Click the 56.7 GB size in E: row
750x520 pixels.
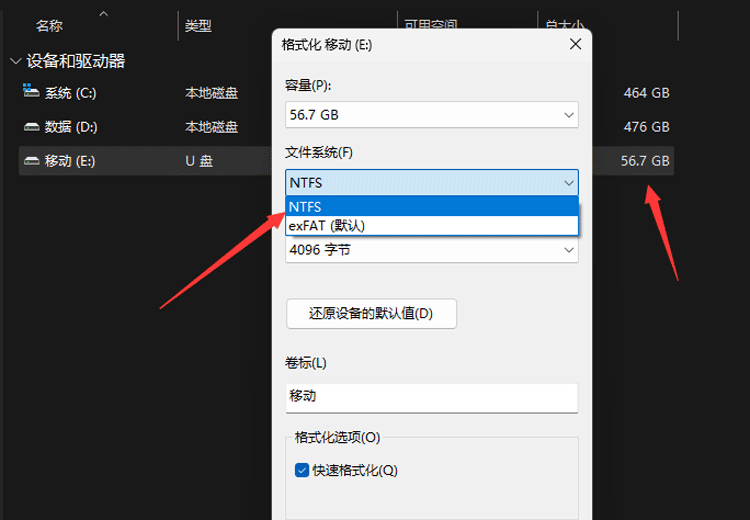(645, 161)
